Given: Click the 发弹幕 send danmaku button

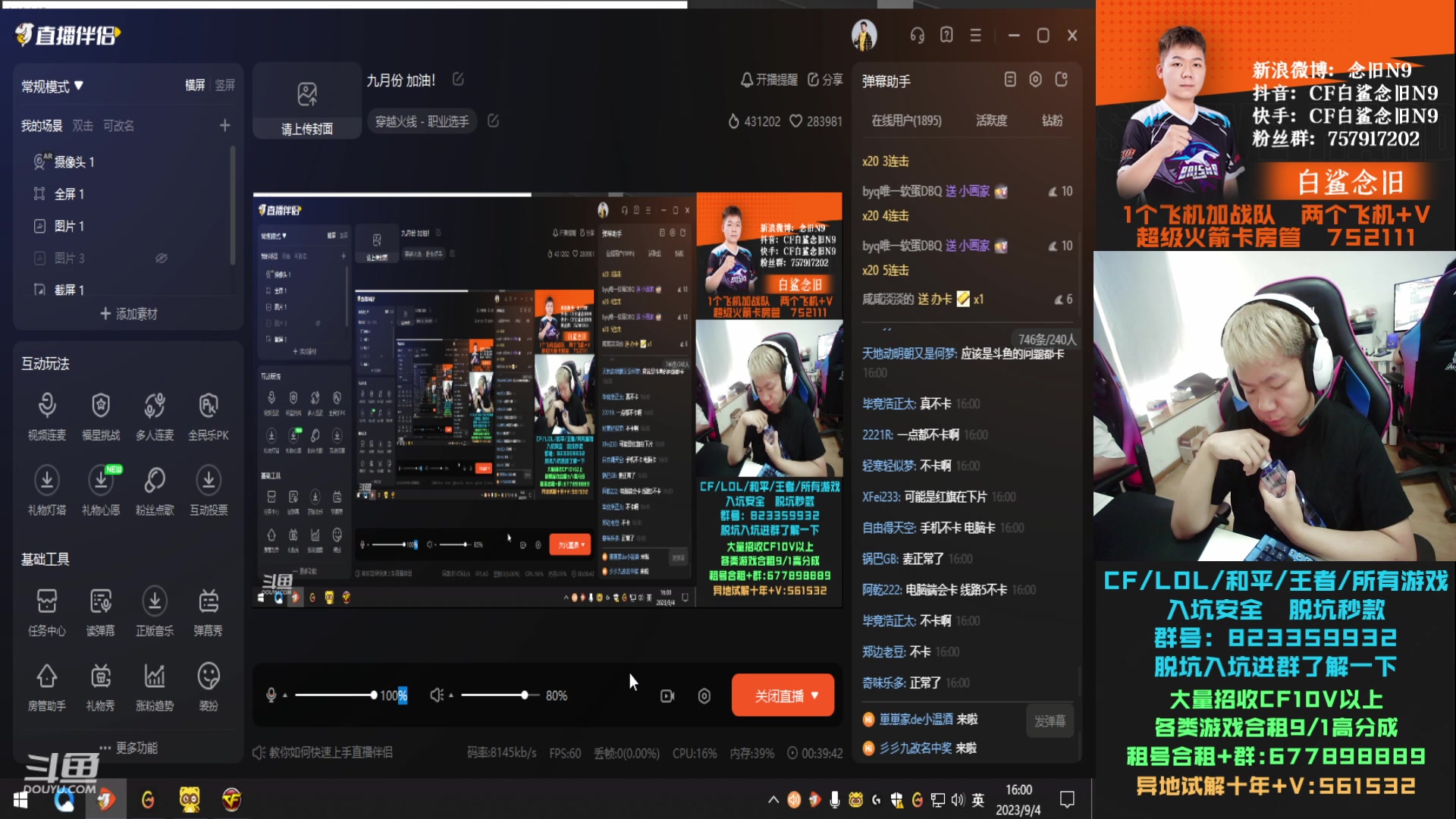Looking at the screenshot, I should coord(1050,721).
